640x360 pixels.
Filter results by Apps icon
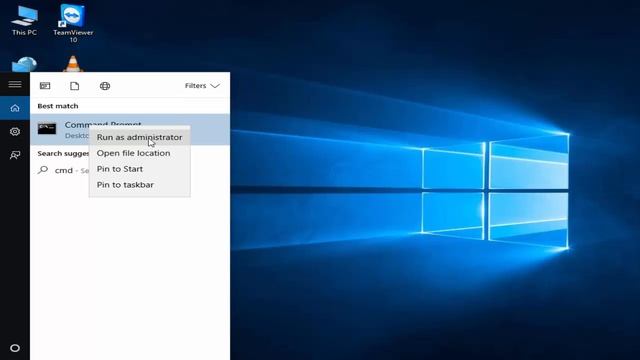point(45,86)
